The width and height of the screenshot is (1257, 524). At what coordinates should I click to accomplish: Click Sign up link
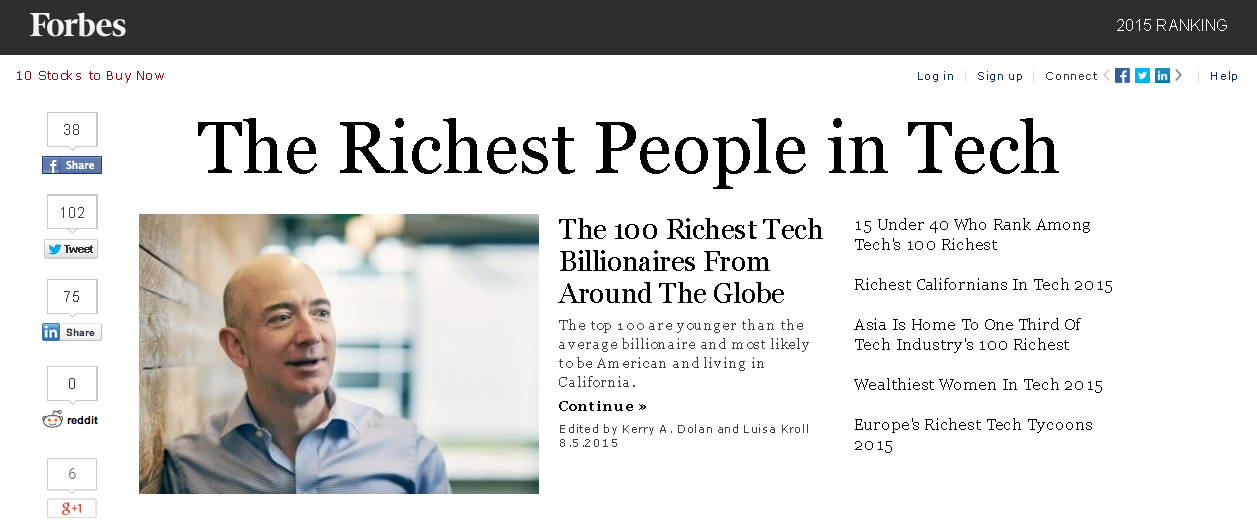[999, 76]
